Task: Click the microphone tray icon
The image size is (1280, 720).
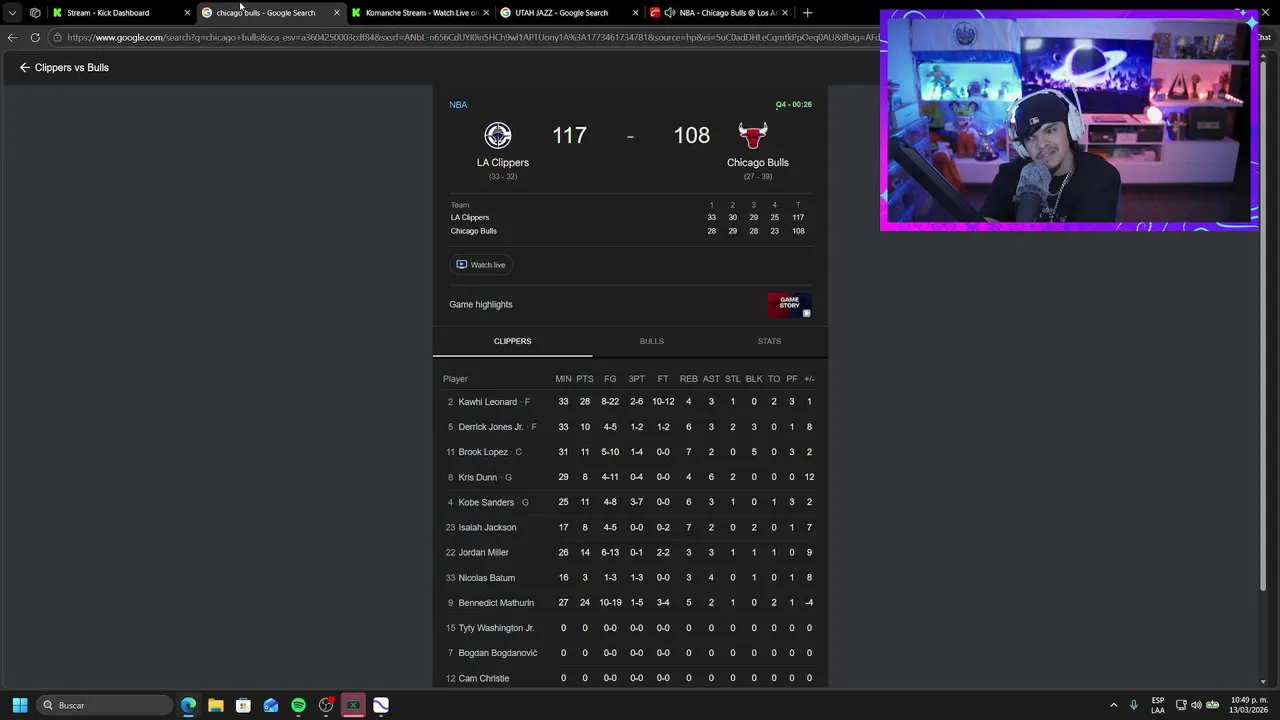Action: point(1134,705)
